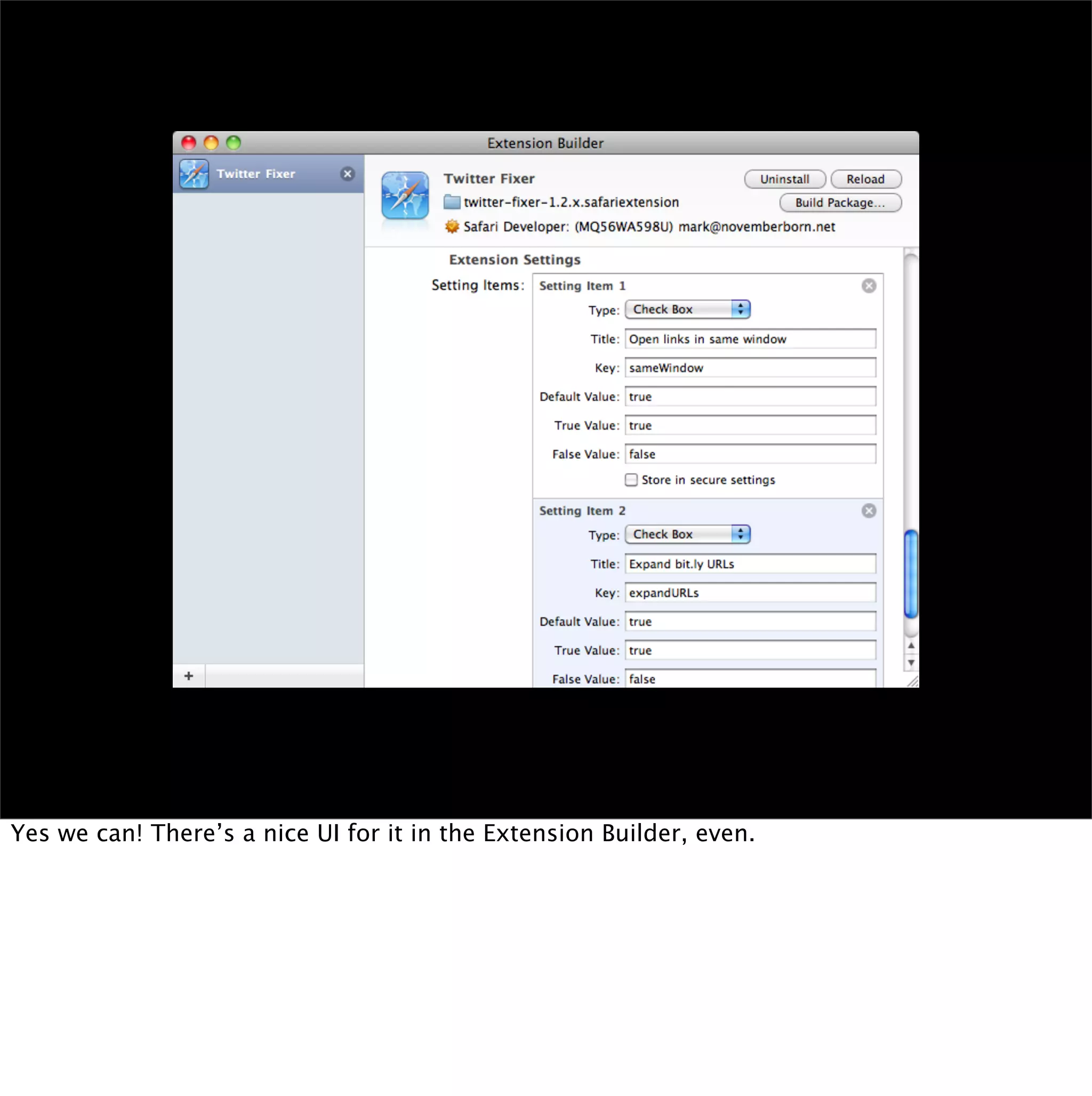1092x1096 pixels.
Task: Click the scroll down arrow
Action: [x=911, y=663]
